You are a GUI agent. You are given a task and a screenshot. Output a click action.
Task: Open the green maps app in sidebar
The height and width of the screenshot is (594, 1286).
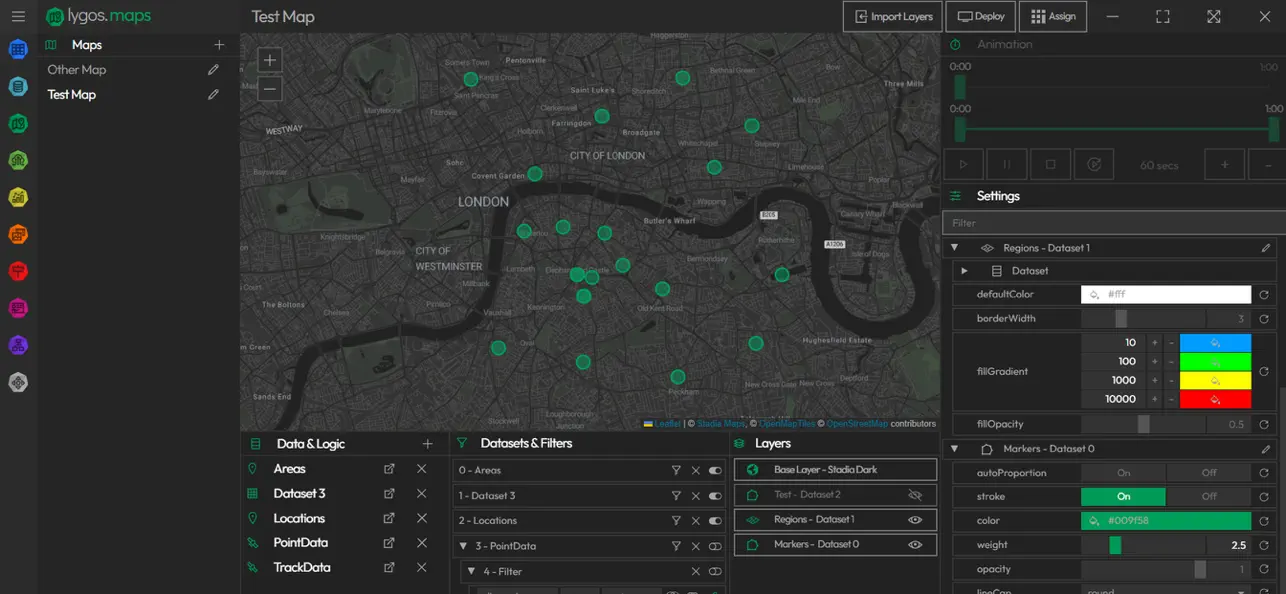tap(18, 124)
